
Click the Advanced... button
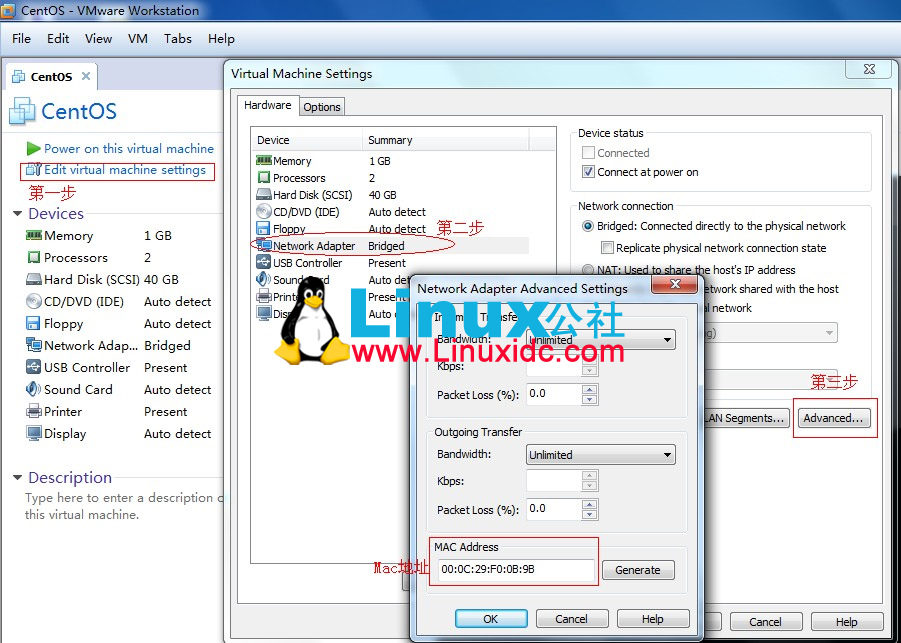833,418
